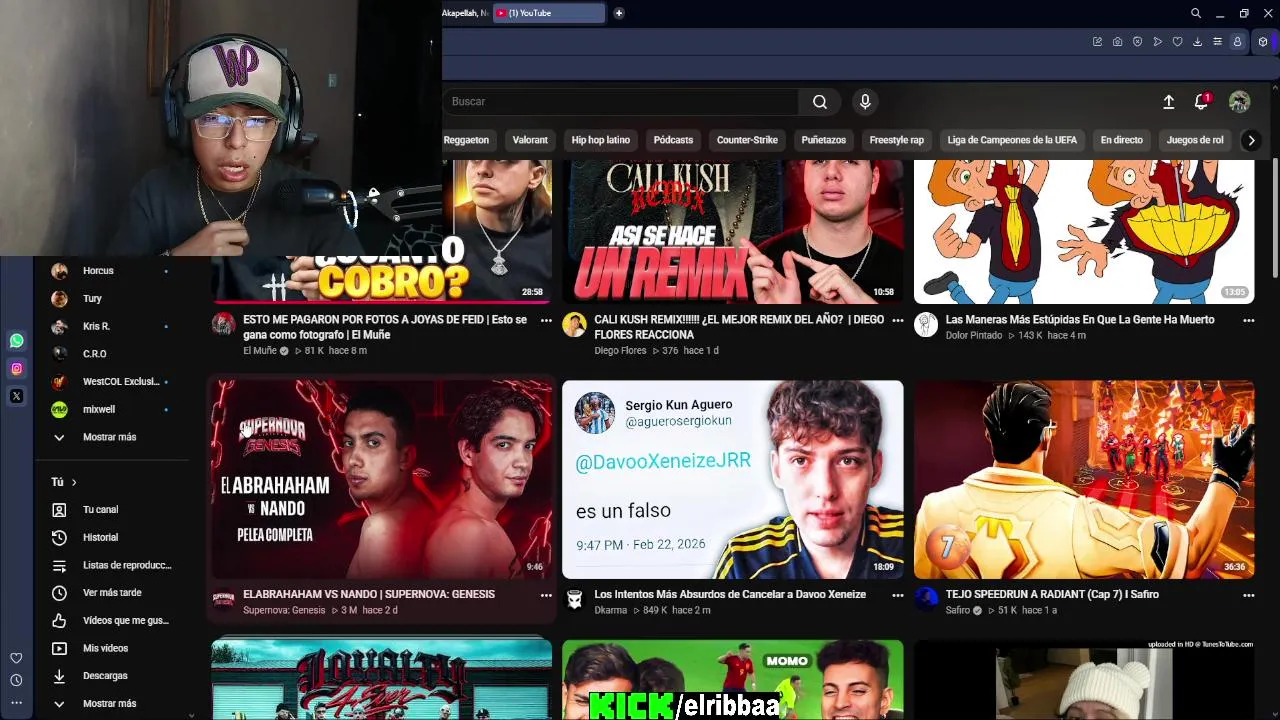Open options menu for ELABRAHAHAM VS NANDO video
The image size is (1280, 720).
coord(546,595)
